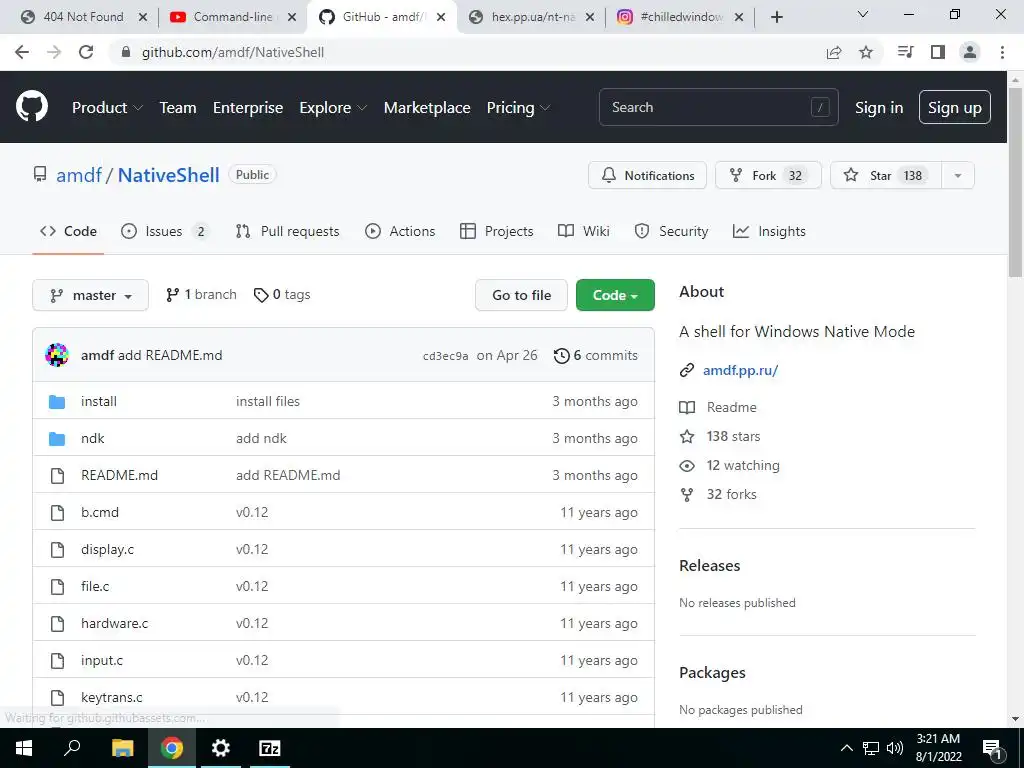The width and height of the screenshot is (1024, 768).
Task: Expand the Product menu
Action: point(107,108)
